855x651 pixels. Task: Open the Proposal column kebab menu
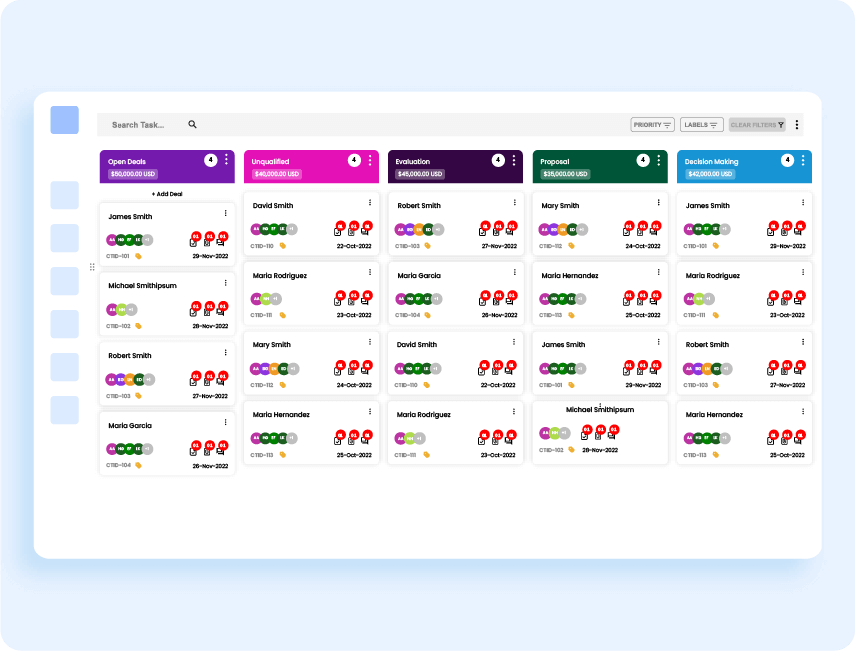point(659,160)
